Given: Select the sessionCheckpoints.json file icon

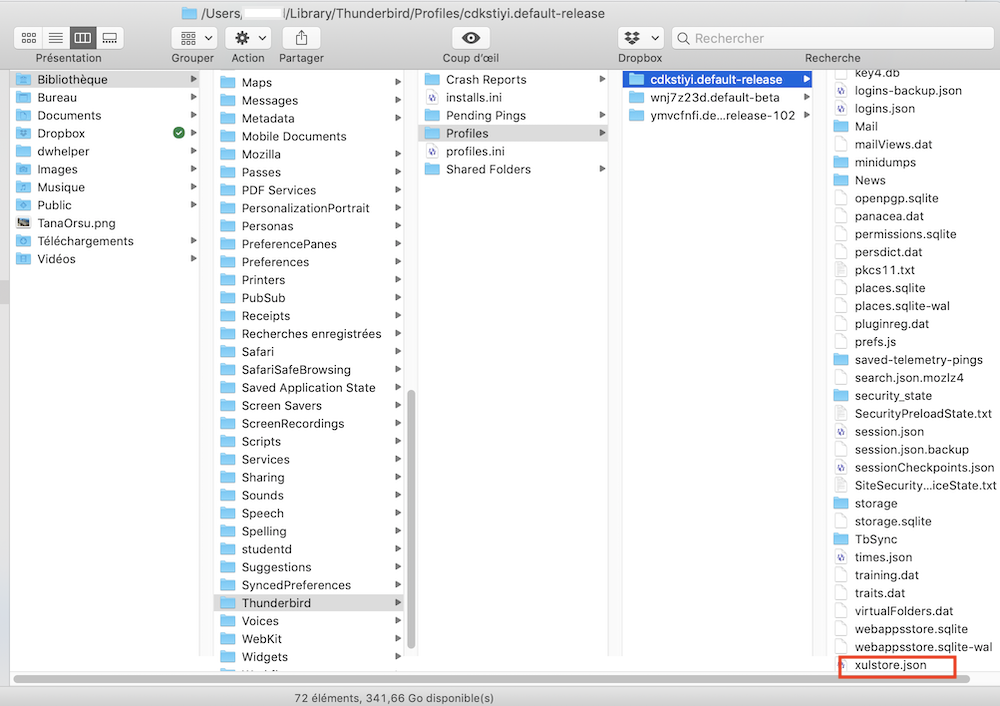Looking at the screenshot, I should point(841,467).
